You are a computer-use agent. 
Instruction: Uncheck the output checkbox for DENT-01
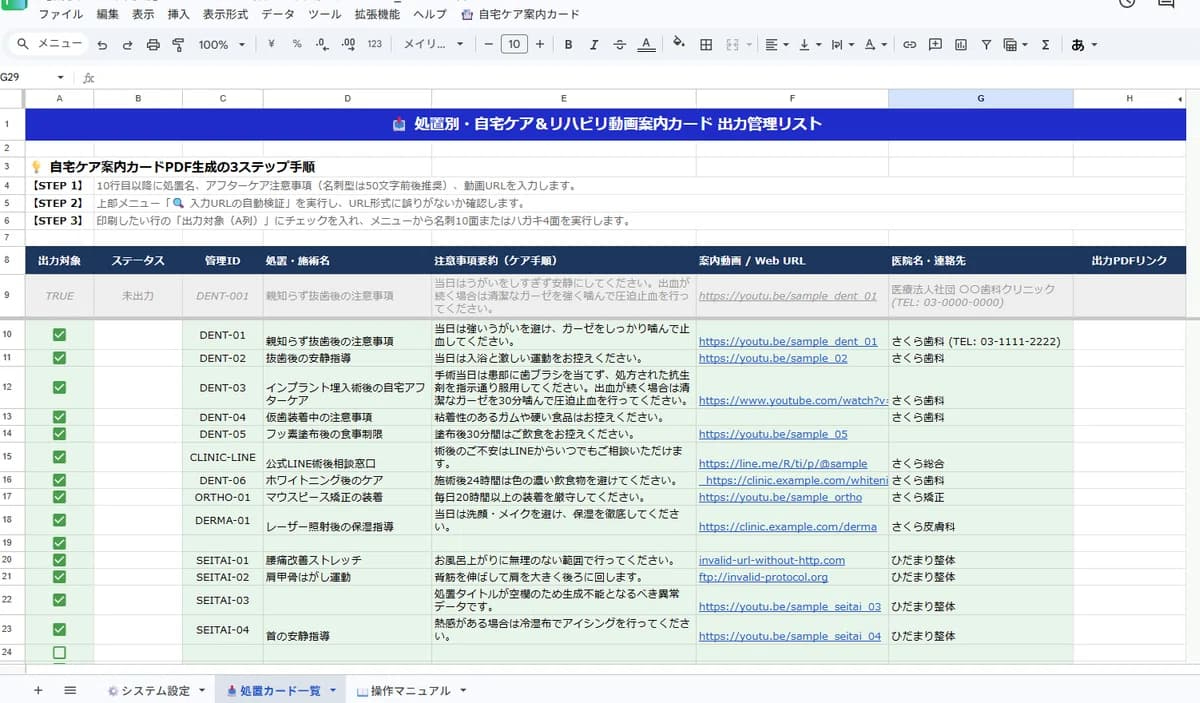point(59,334)
